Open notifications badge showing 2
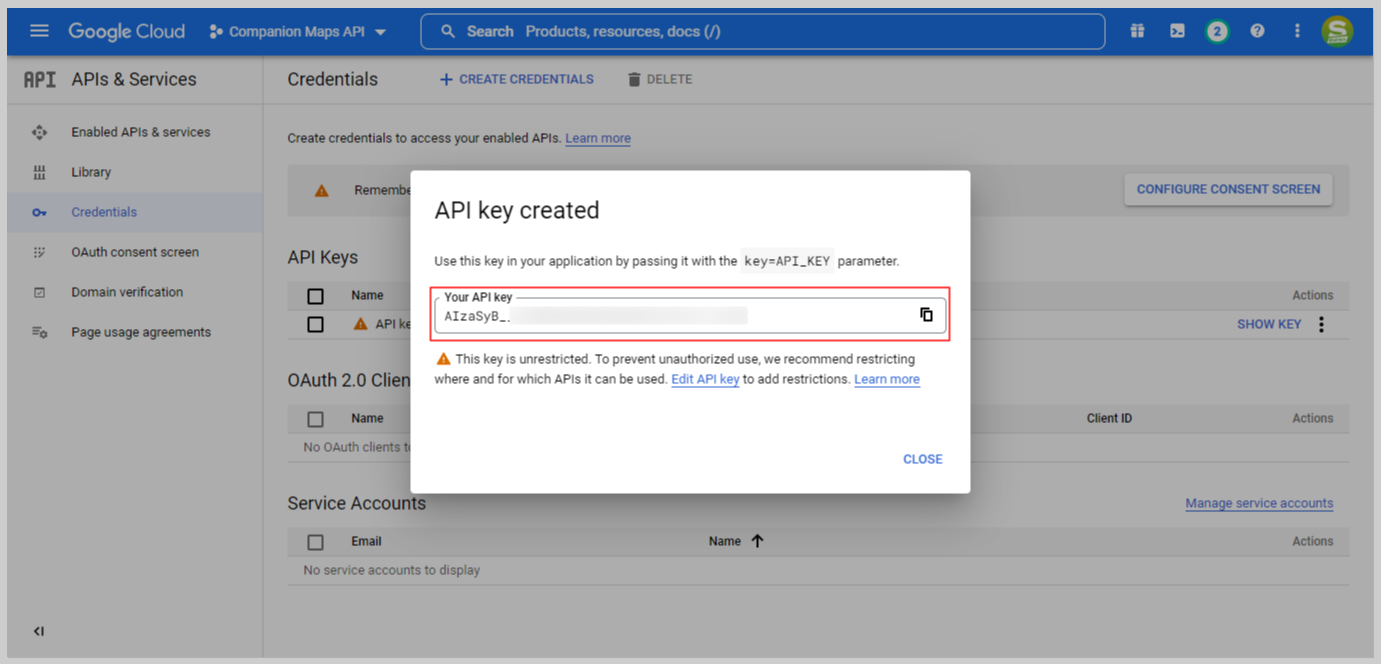The image size is (1381, 664). [1216, 31]
